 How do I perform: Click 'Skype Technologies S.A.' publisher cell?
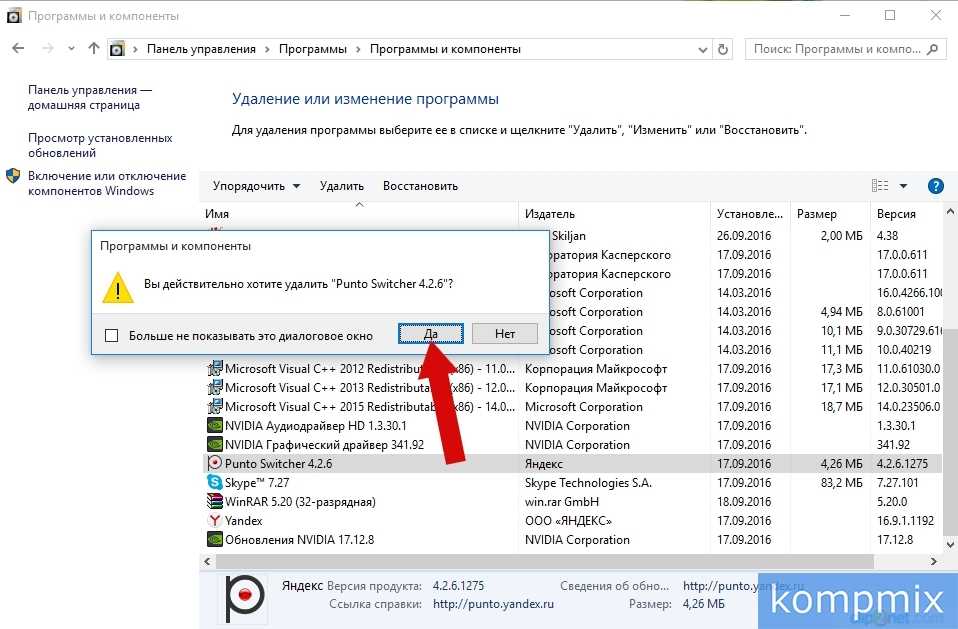click(x=588, y=482)
